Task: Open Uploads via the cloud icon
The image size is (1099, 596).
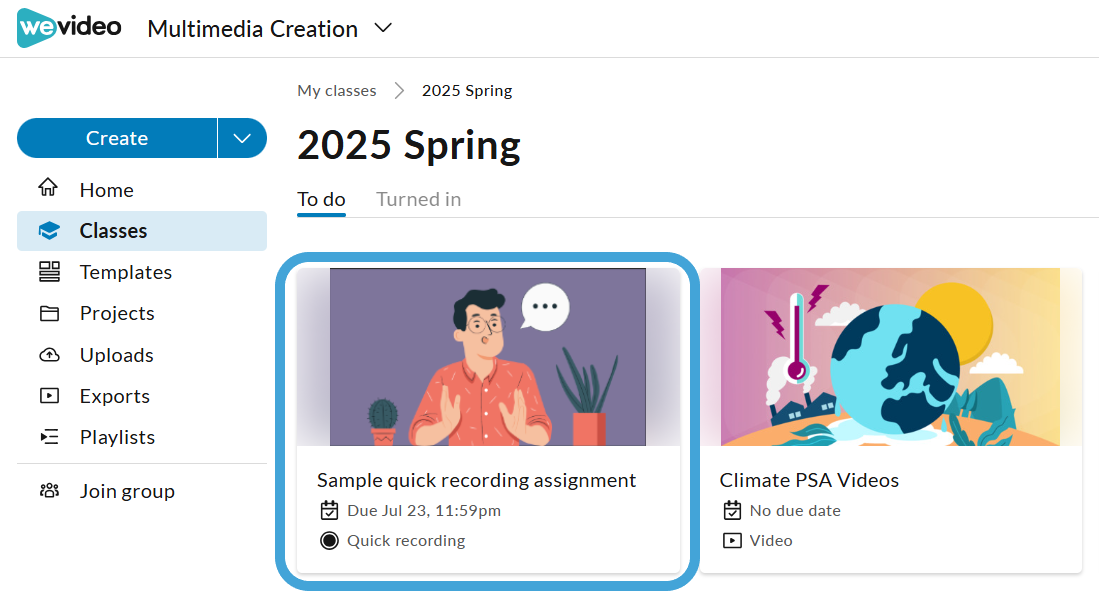Action: click(x=49, y=355)
